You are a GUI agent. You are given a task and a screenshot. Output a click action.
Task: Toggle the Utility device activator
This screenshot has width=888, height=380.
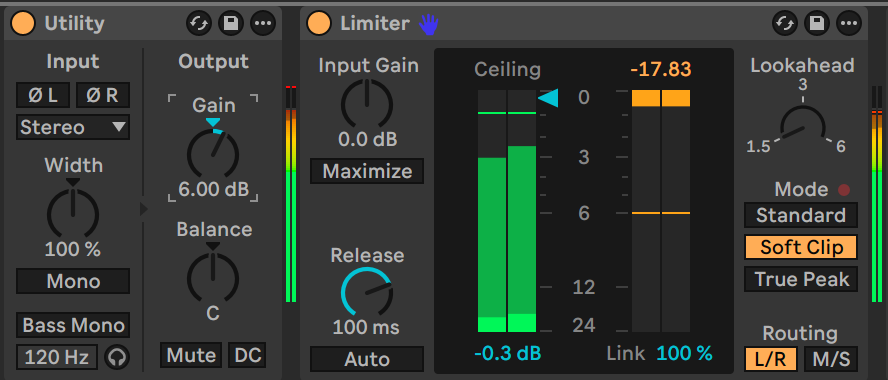[x=23, y=23]
